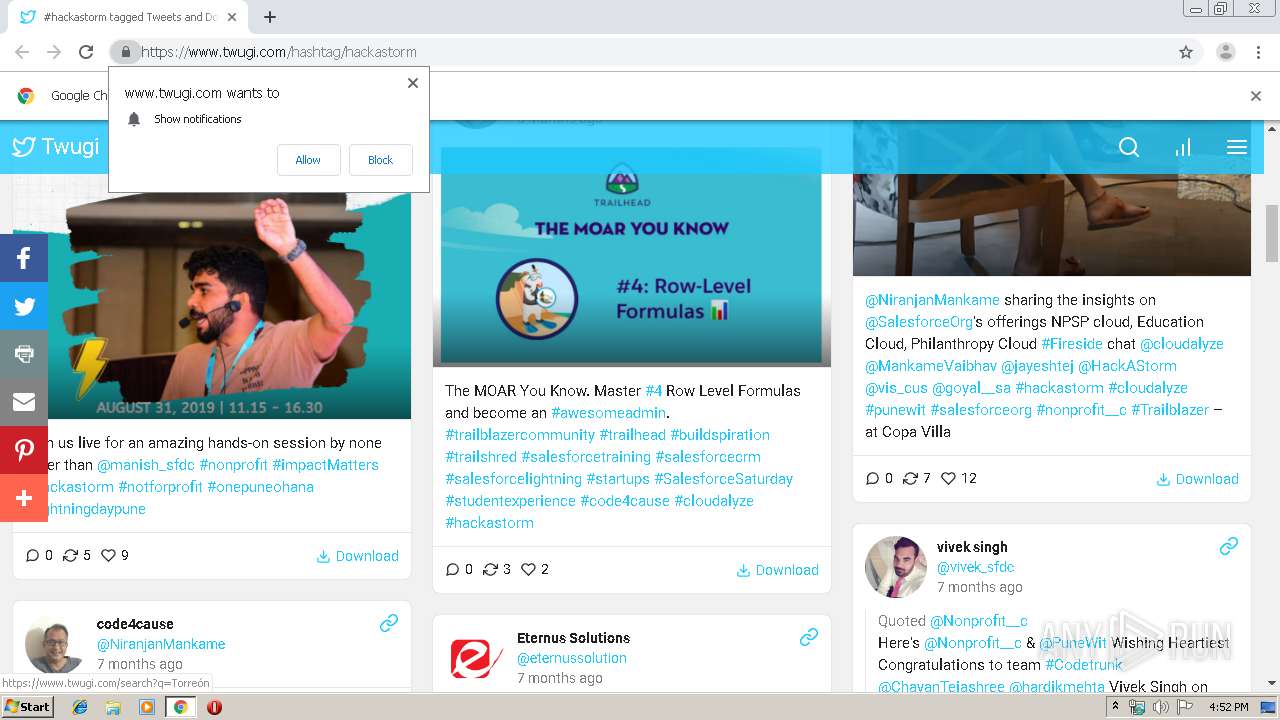Open @vivek_sfdc profile link
Viewport: 1280px width, 720px height.
[x=976, y=567]
